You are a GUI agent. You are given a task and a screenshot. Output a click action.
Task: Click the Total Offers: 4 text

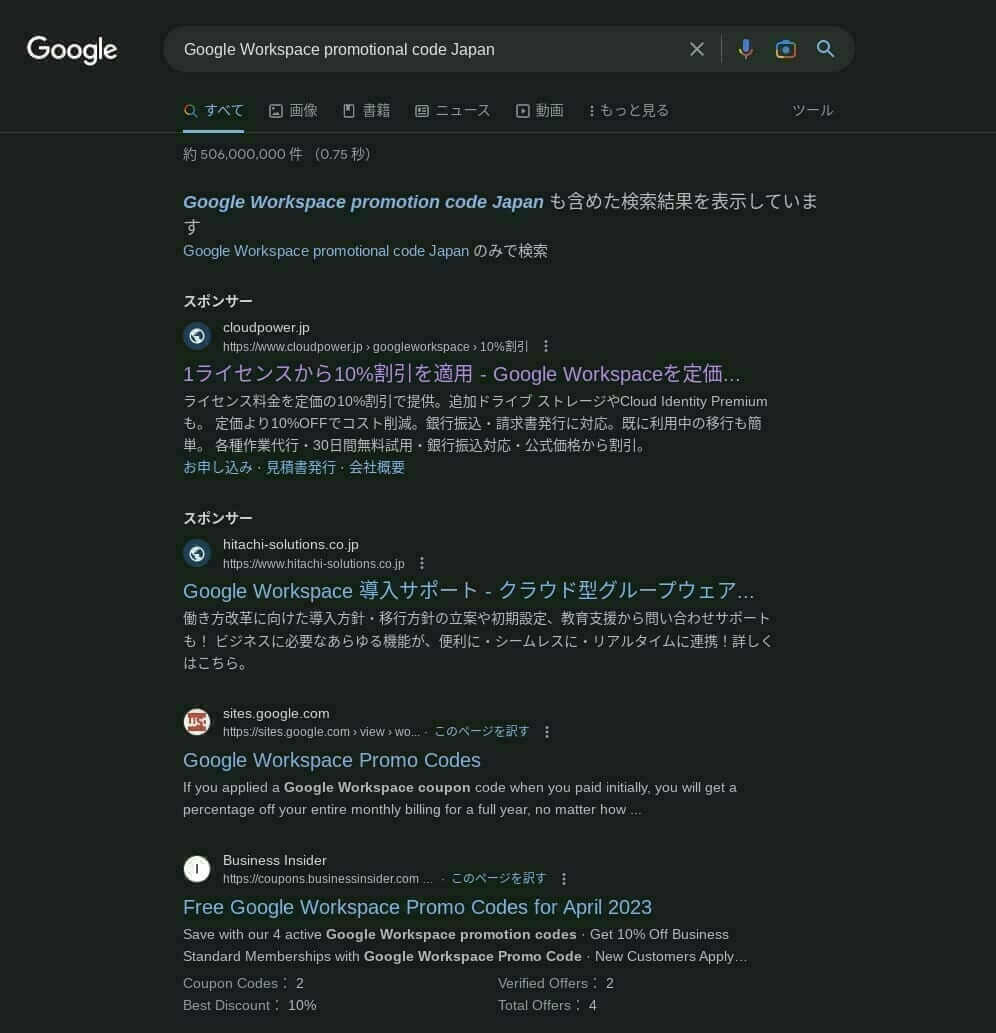547,1005
